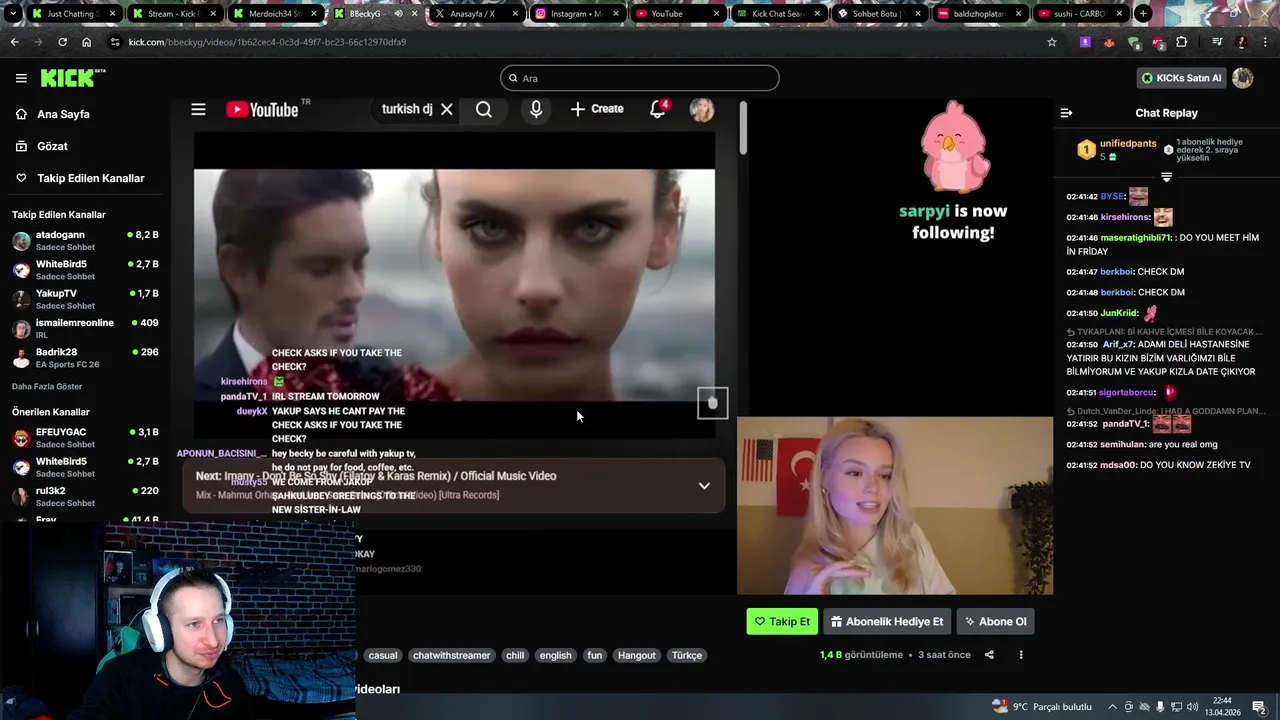Collapse the Chat Replay panel
The image size is (1280, 720).
[1066, 113]
